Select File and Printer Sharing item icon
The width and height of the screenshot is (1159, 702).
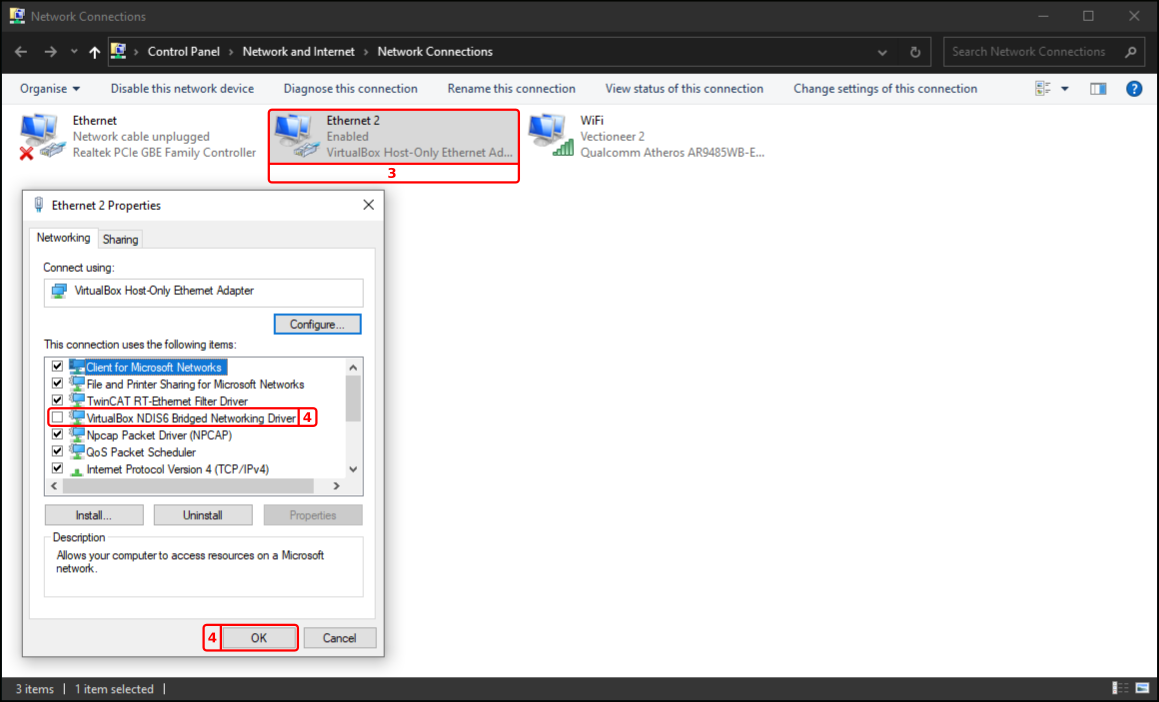point(77,384)
